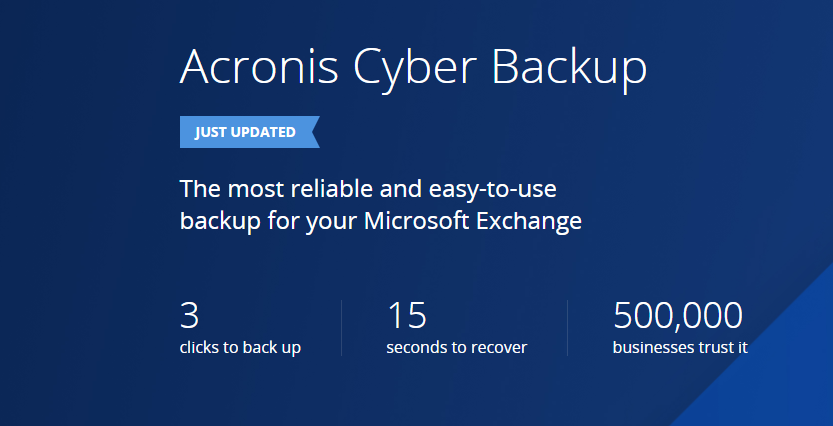Click the word Acronis in the title
The height and width of the screenshot is (426, 833).
263,67
